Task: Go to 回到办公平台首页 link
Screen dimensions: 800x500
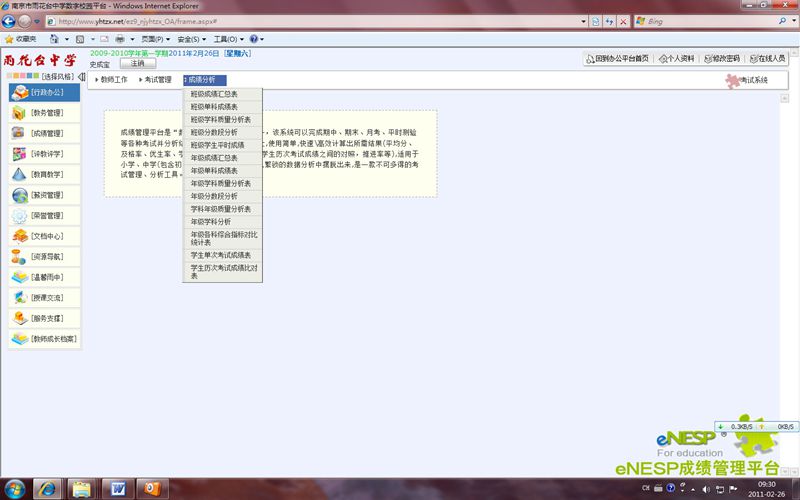Action: coord(616,59)
